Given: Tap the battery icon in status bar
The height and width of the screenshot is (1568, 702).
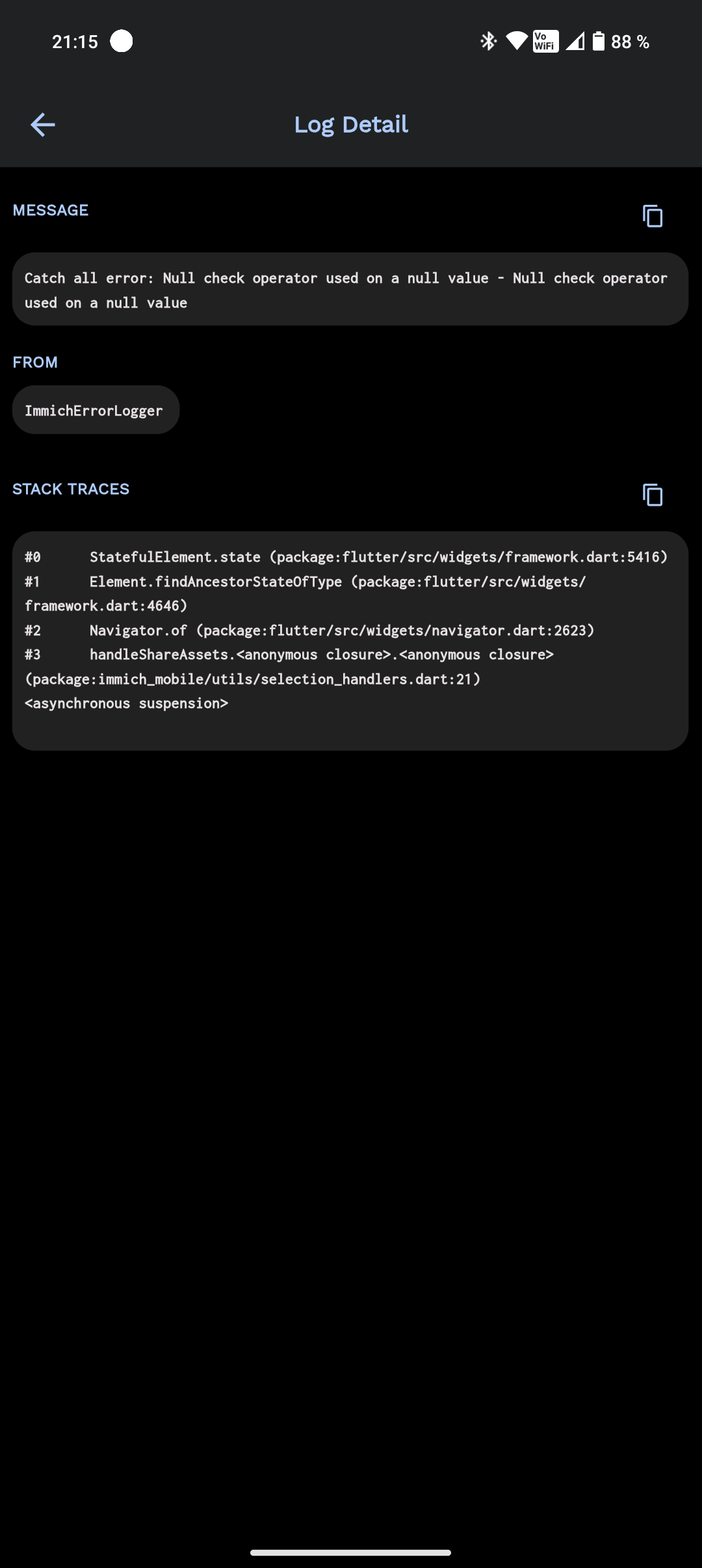Looking at the screenshot, I should [599, 42].
